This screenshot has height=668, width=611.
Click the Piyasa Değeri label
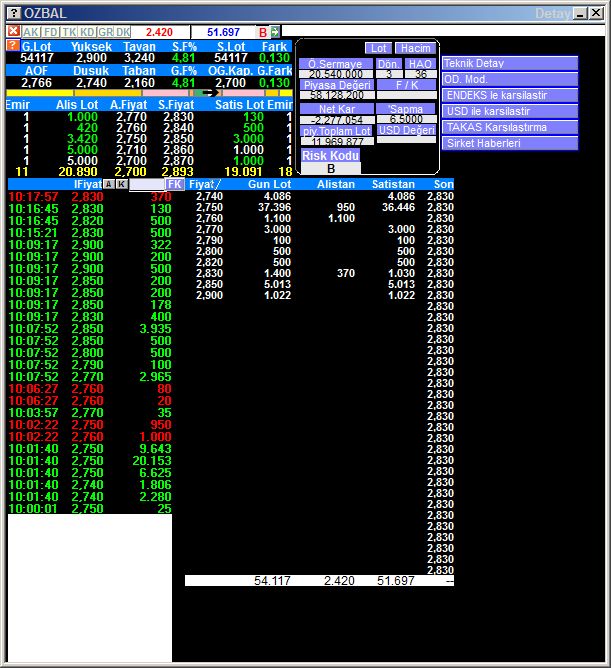(337, 85)
